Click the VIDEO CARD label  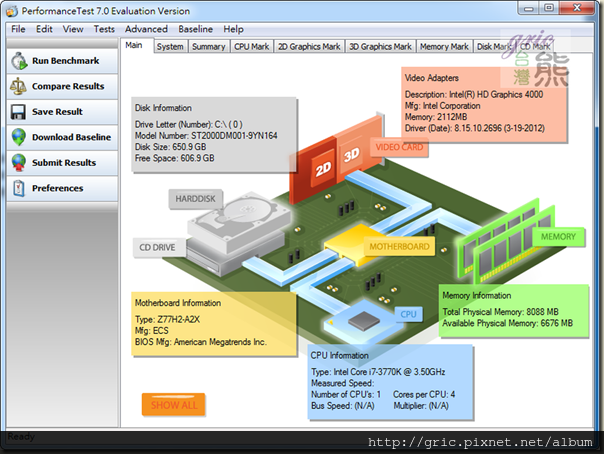coord(399,147)
